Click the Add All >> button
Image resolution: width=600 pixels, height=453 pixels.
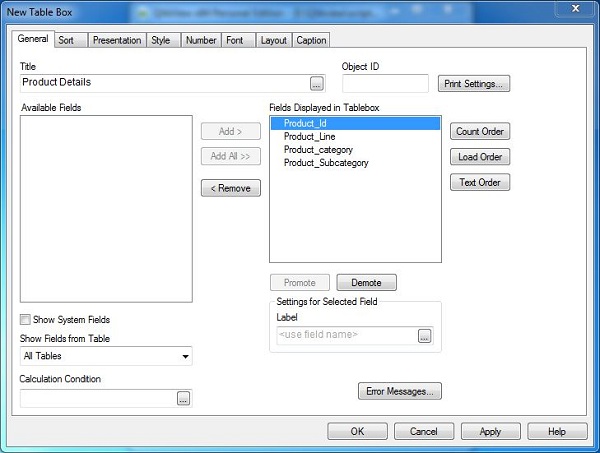(x=231, y=156)
